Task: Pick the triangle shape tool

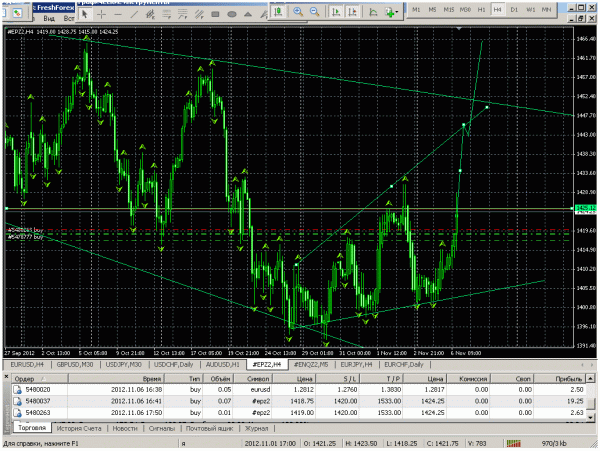Action: coord(248,15)
